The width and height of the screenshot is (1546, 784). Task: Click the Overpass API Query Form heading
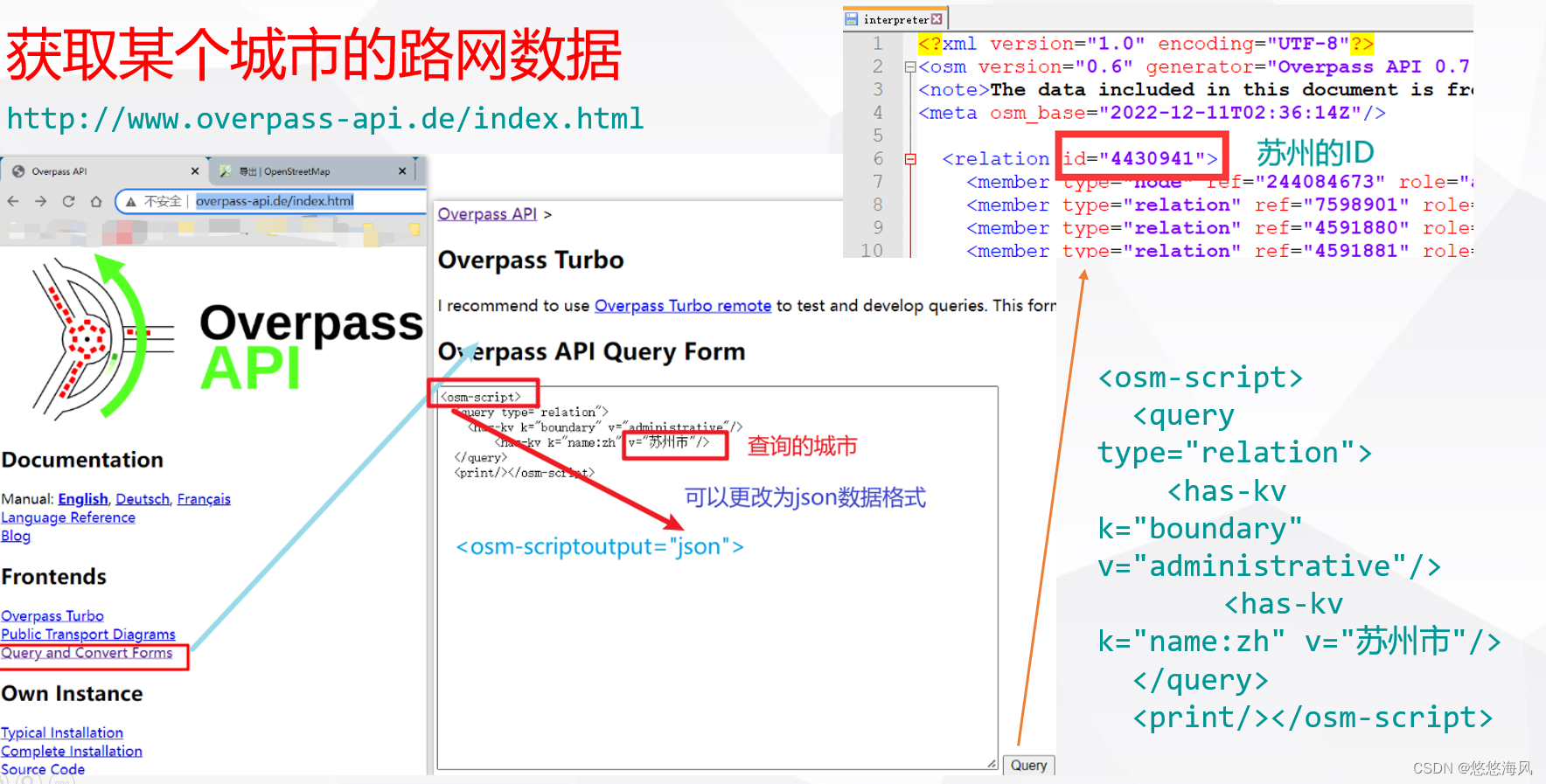tap(592, 352)
